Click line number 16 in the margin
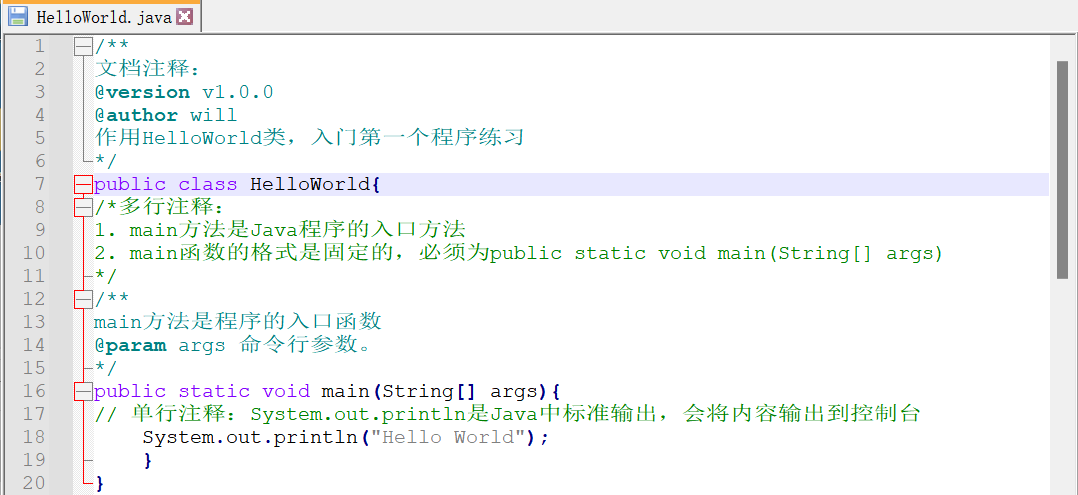This screenshot has width=1078, height=495. pyautogui.click(x=33, y=391)
